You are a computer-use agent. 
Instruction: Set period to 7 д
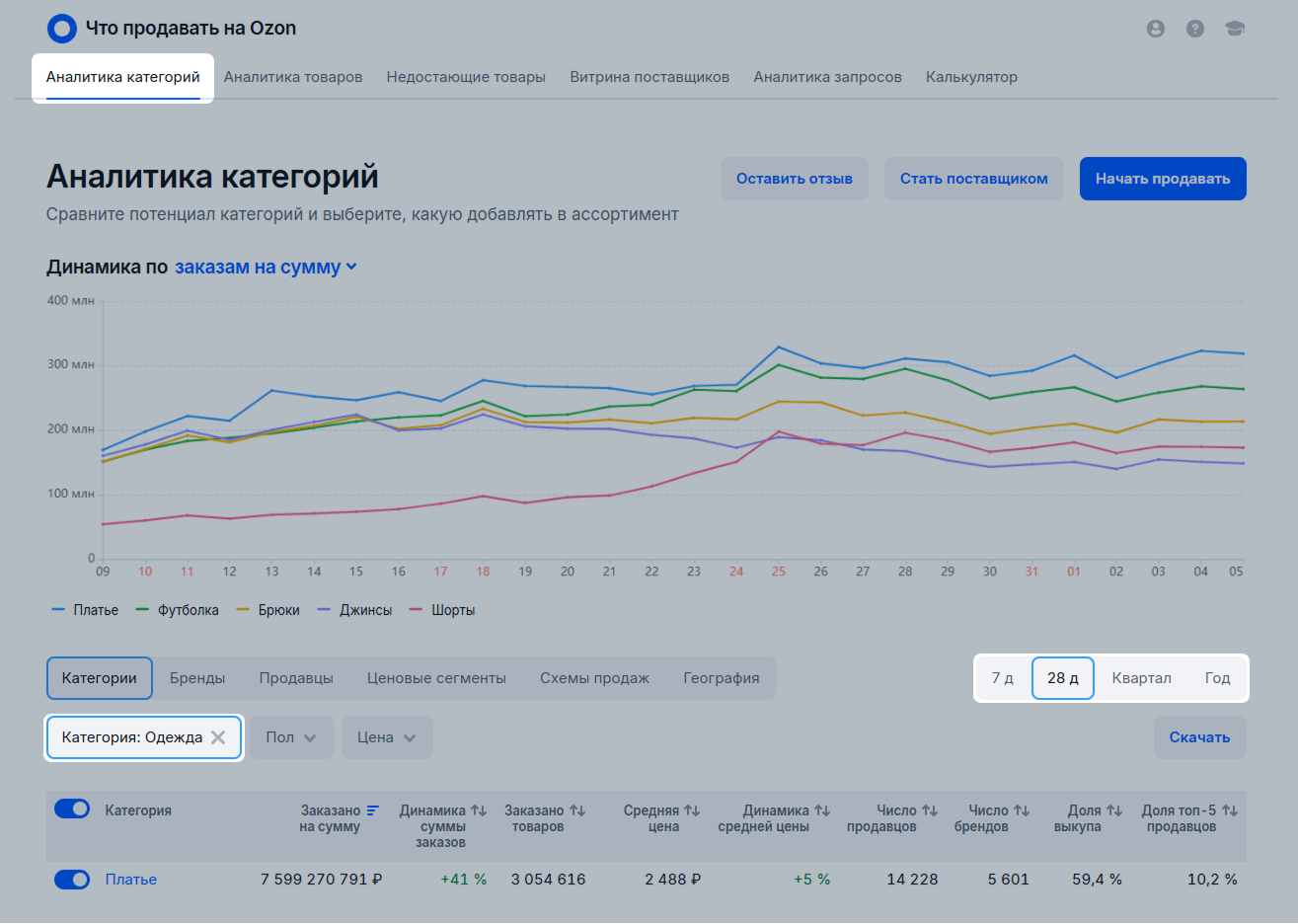[x=1003, y=678]
